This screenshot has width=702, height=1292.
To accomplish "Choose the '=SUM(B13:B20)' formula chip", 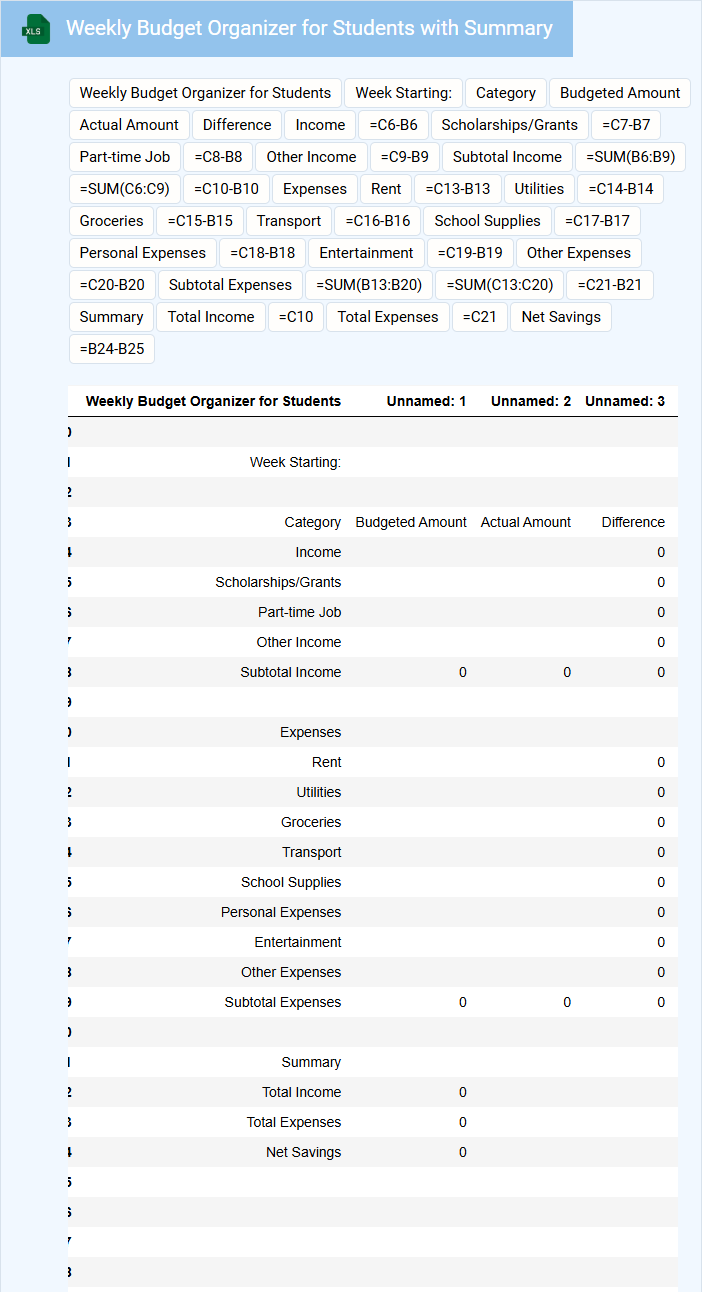I will pyautogui.click(x=369, y=285).
